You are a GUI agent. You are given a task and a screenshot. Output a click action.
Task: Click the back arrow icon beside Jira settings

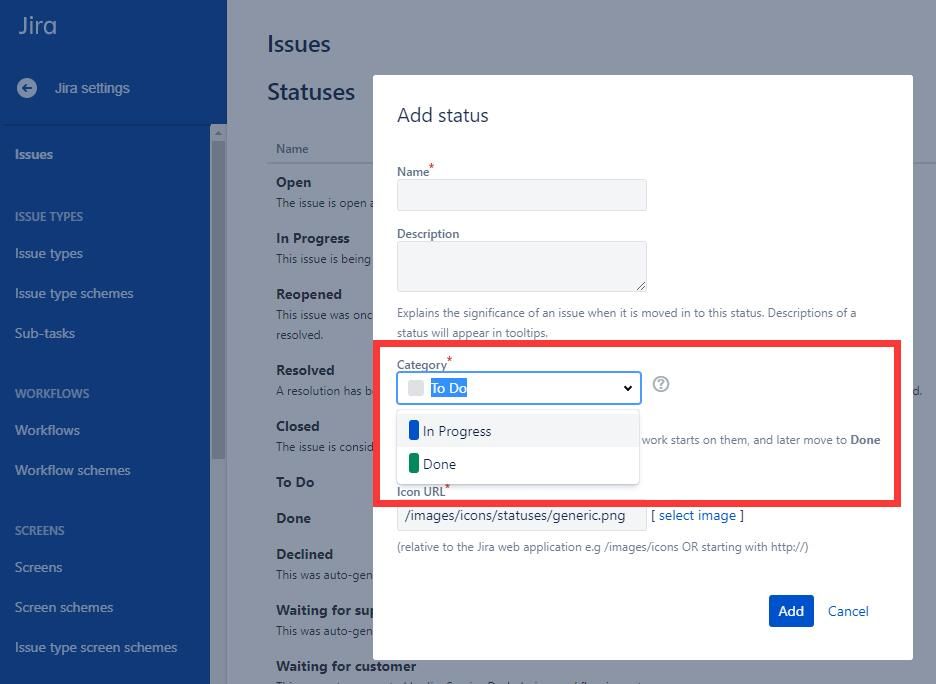(x=27, y=88)
